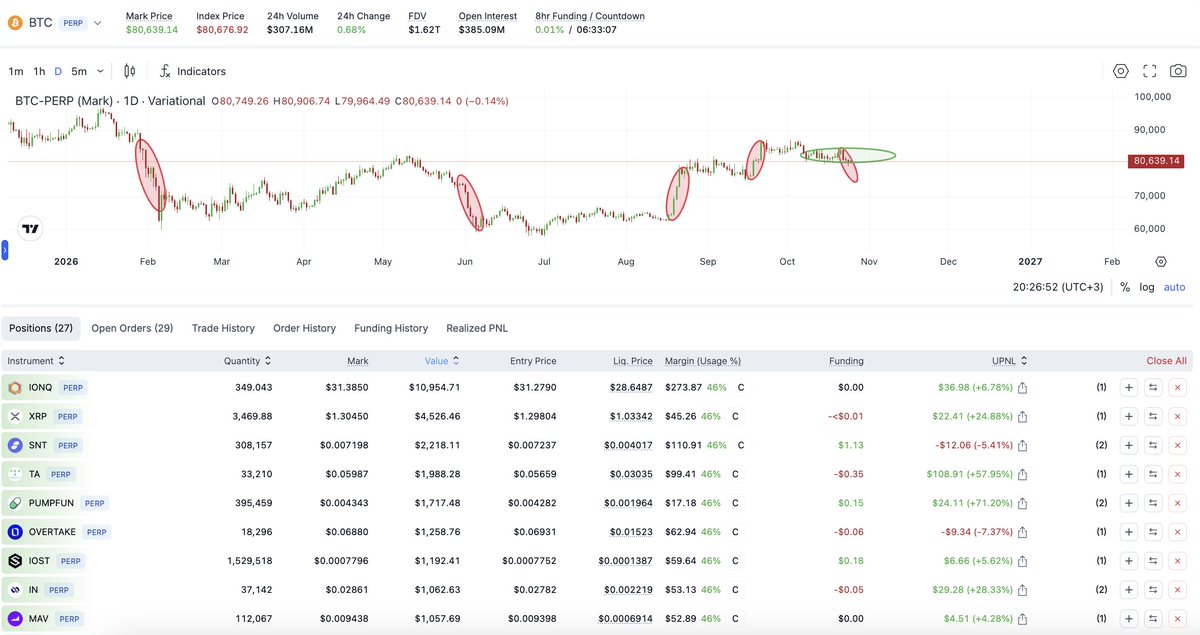Viewport: 1200px width, 635px height.
Task: Reverse the IOST position with swap icon
Action: (x=1153, y=561)
